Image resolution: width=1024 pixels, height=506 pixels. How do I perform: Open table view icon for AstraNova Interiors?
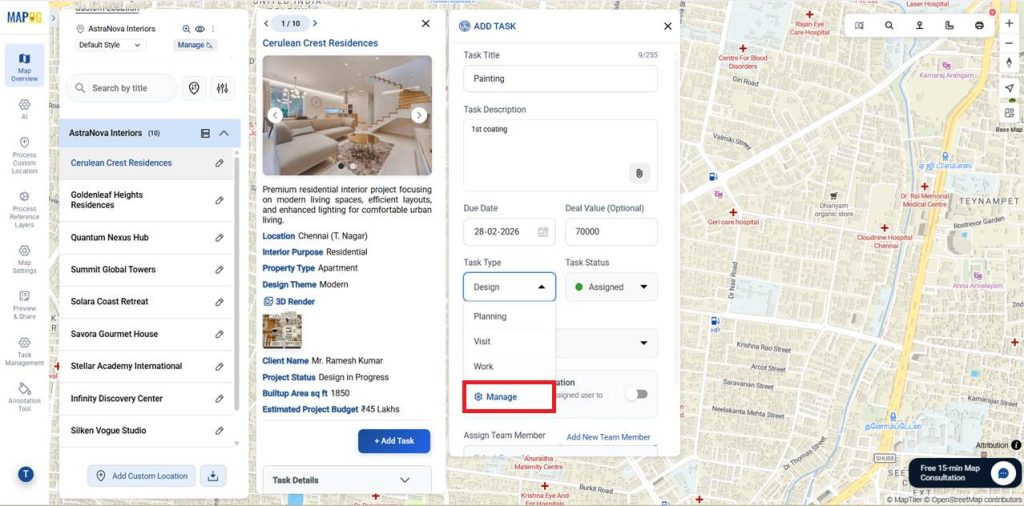[205, 133]
